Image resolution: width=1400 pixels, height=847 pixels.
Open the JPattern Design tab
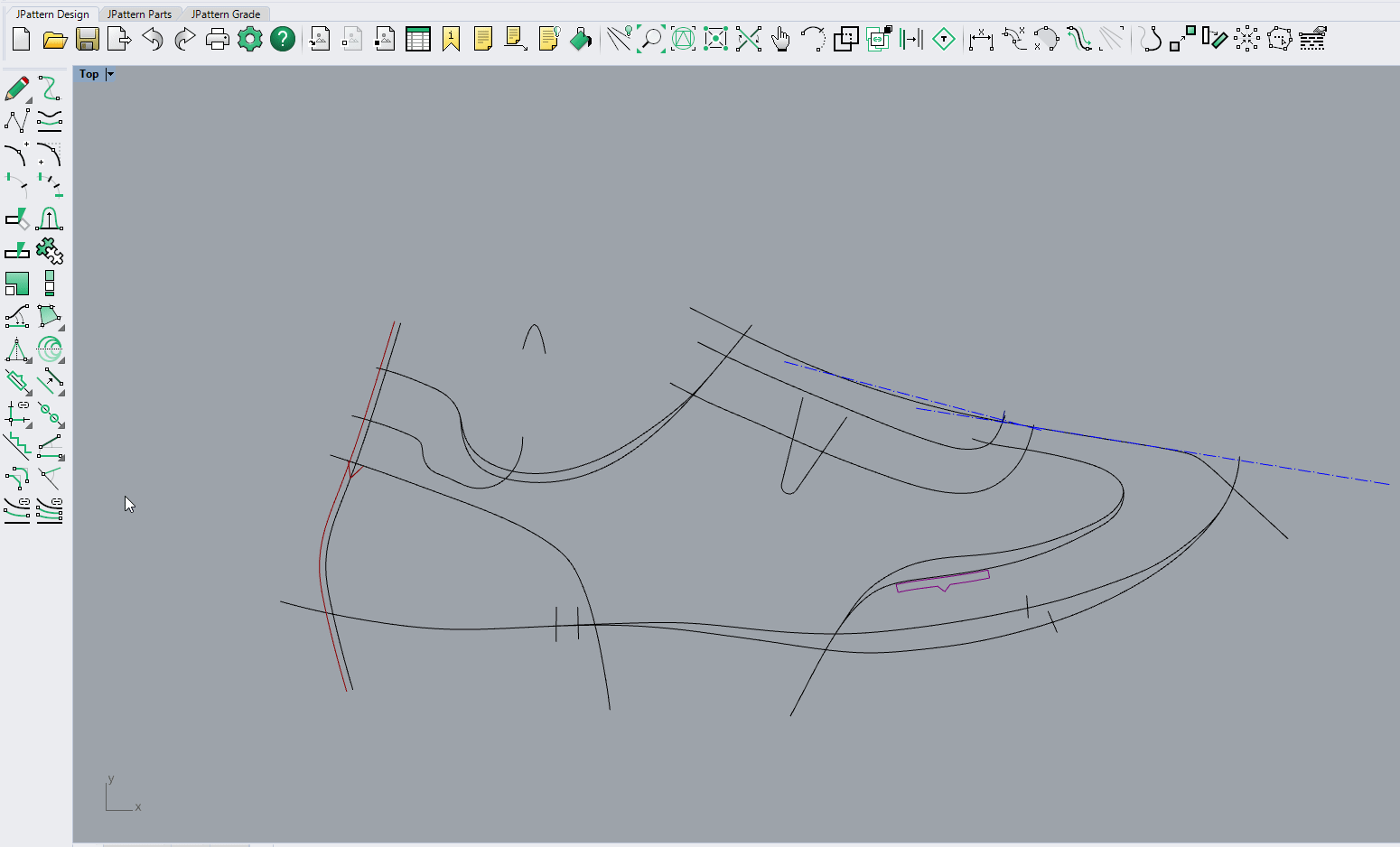52,14
